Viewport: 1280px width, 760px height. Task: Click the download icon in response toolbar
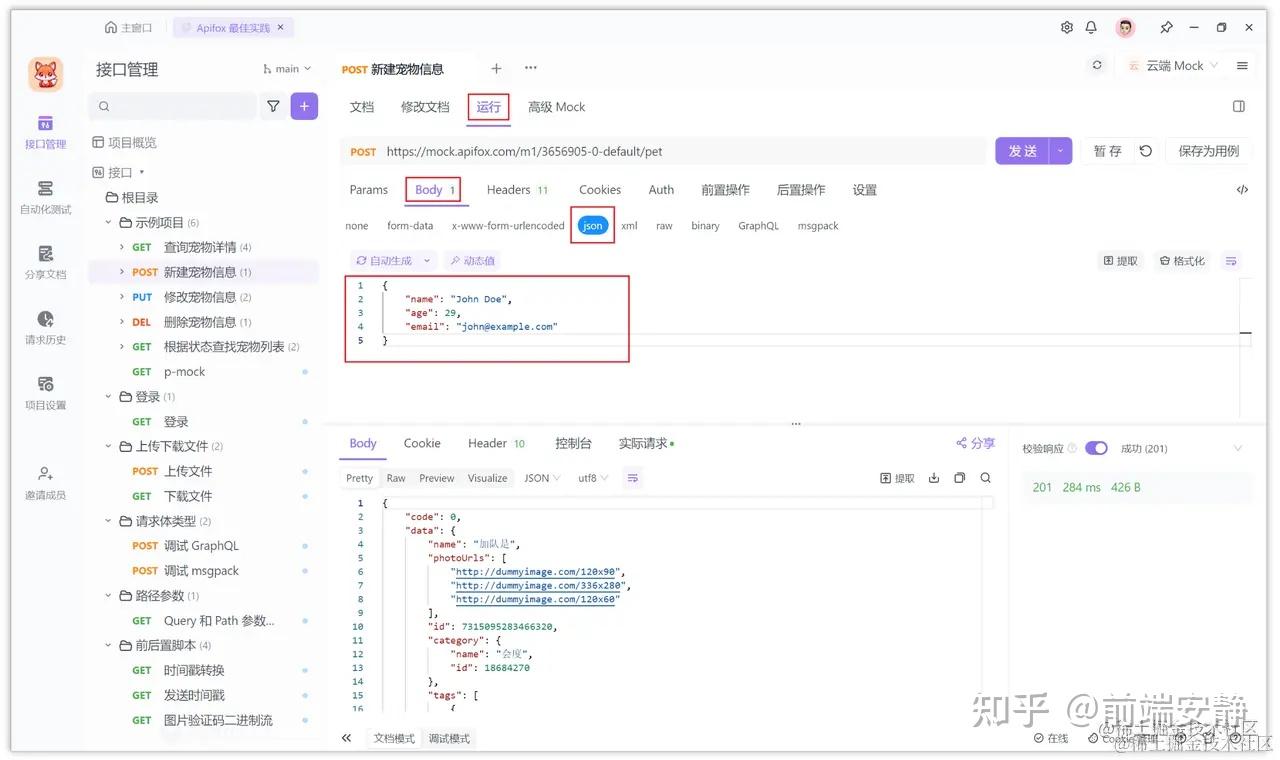[x=933, y=477]
